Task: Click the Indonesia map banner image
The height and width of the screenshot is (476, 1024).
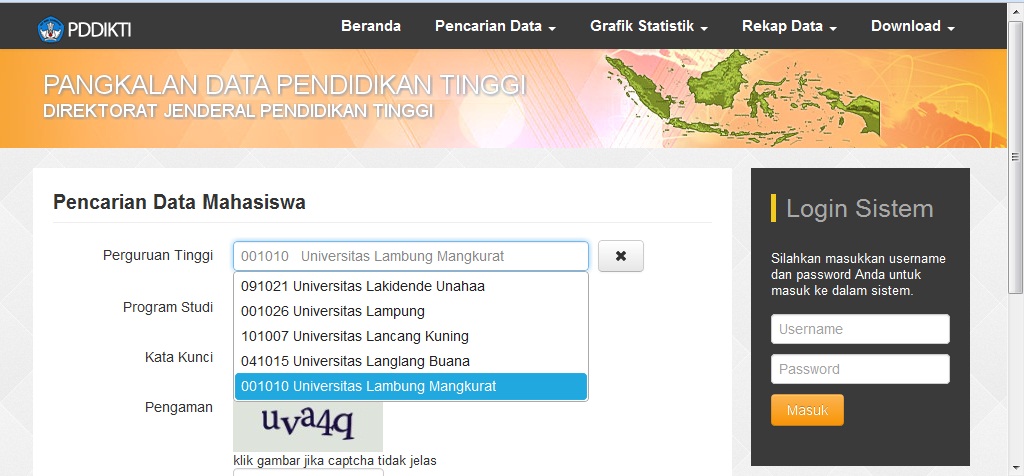Action: (744, 97)
